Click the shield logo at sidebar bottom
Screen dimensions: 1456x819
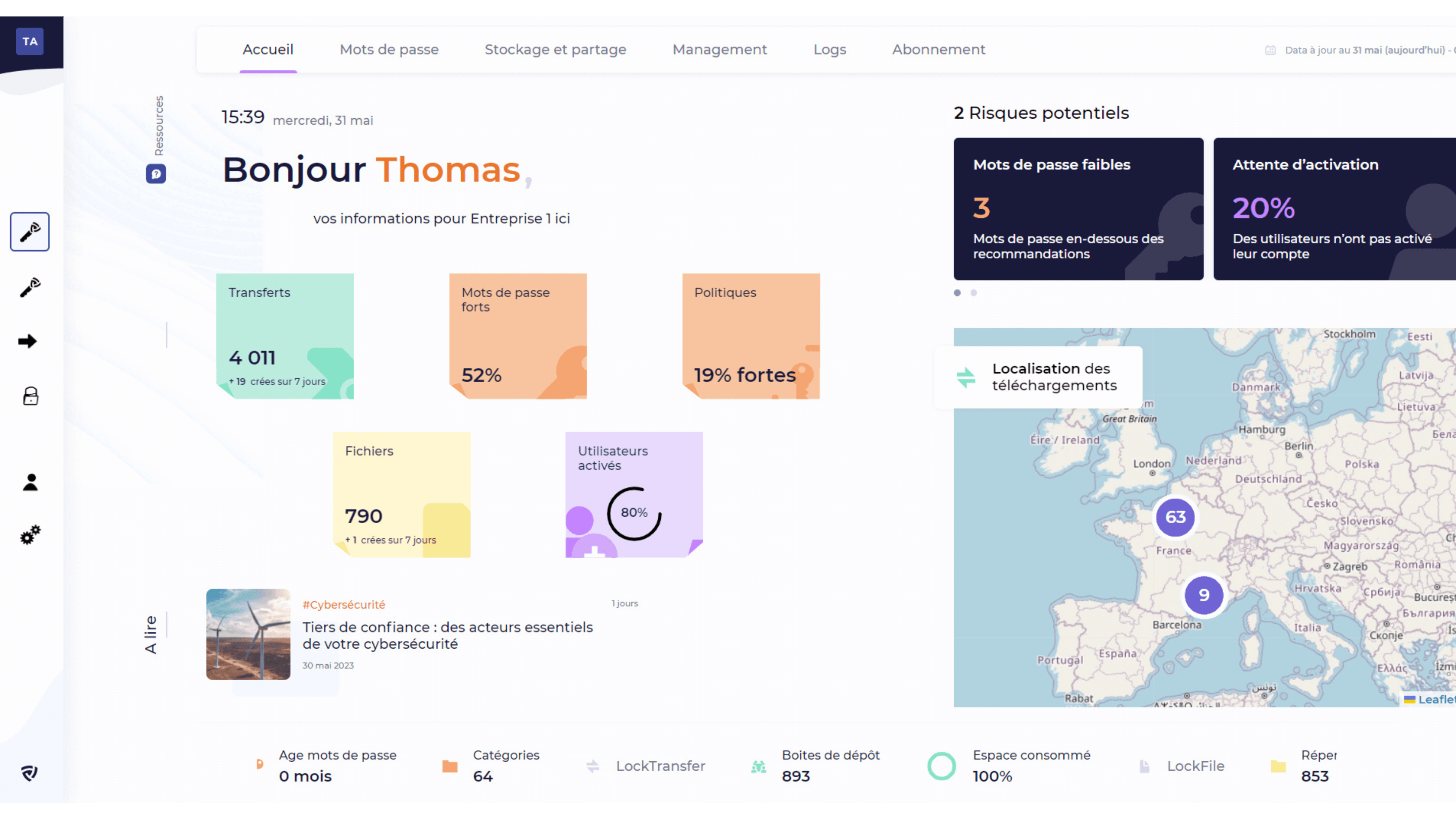click(x=30, y=773)
